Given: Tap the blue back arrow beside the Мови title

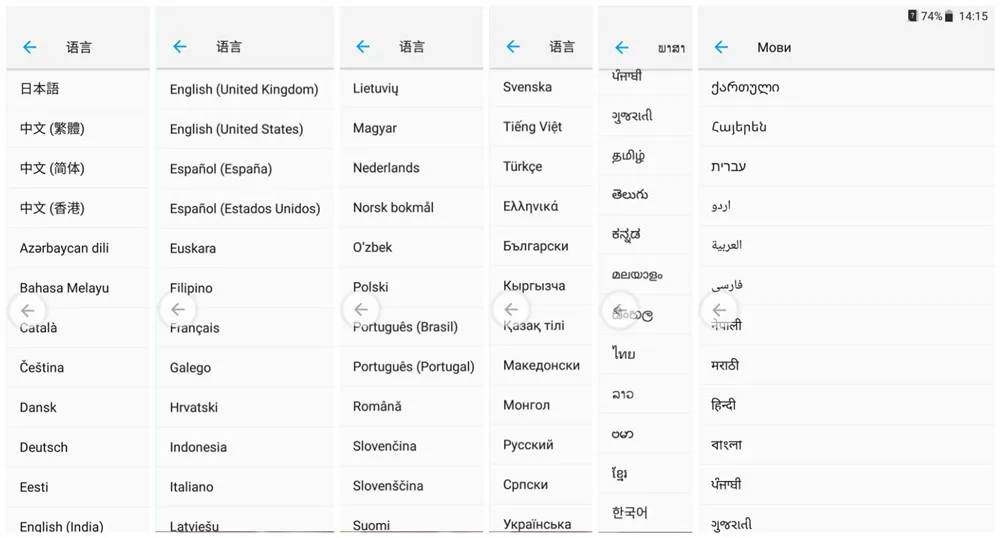Looking at the screenshot, I should (x=721, y=47).
